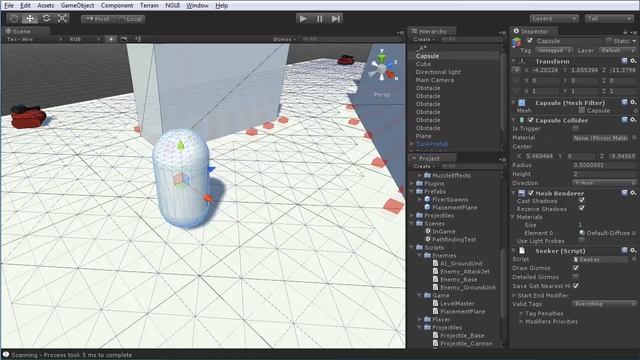Select Enemy_AttackJet script in Project
Viewport: 640px width, 360px height.
point(464,271)
